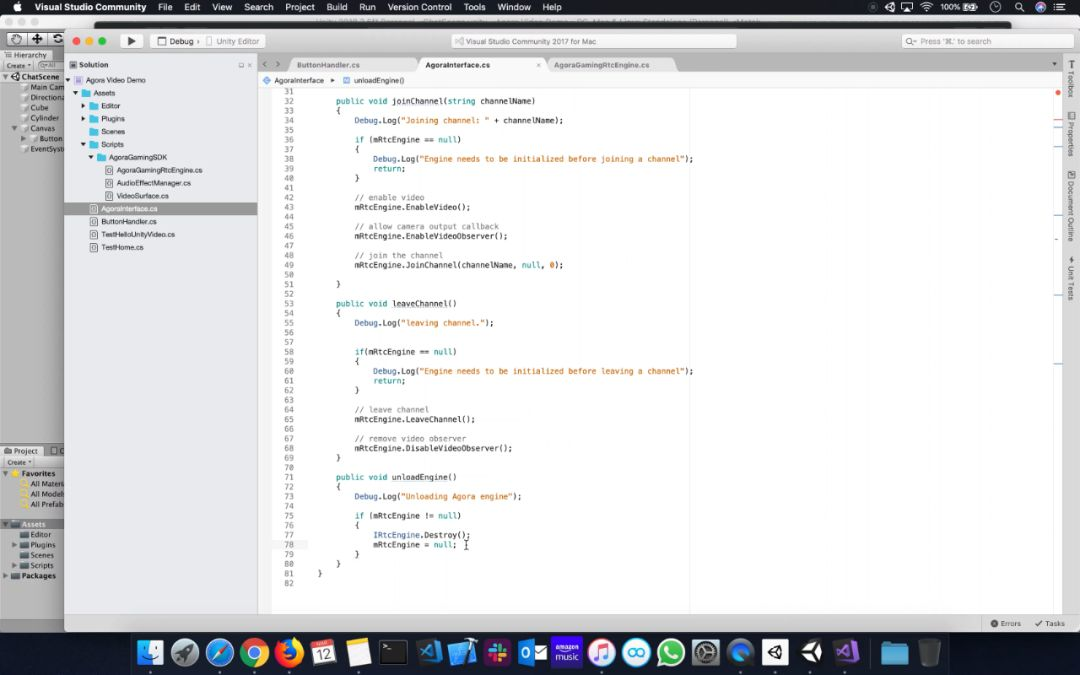Image resolution: width=1080 pixels, height=675 pixels.
Task: Show the Tasks pad
Action: [x=1050, y=623]
